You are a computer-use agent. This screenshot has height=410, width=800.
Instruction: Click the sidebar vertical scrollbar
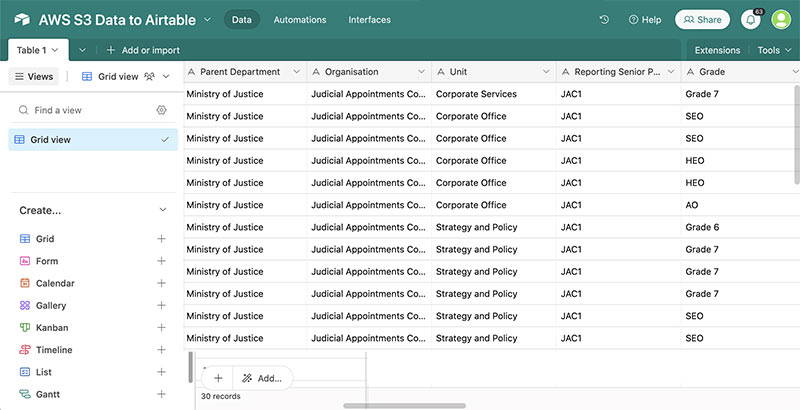click(x=191, y=367)
